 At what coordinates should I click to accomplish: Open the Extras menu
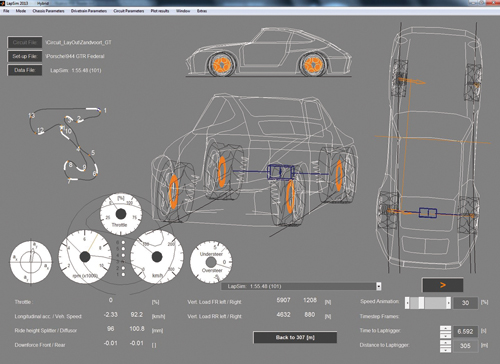click(x=202, y=11)
